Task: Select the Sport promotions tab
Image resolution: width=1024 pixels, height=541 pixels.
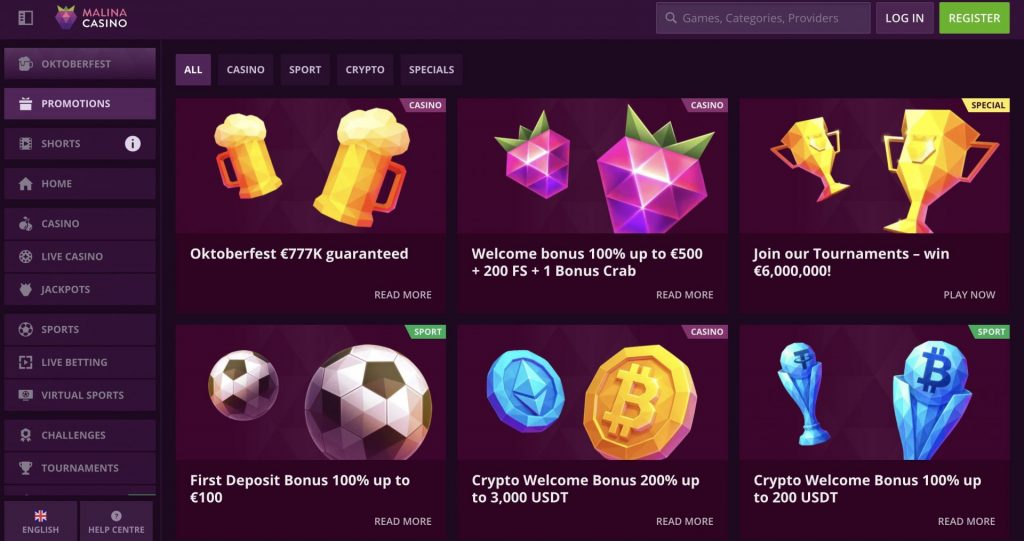Action: [x=305, y=70]
